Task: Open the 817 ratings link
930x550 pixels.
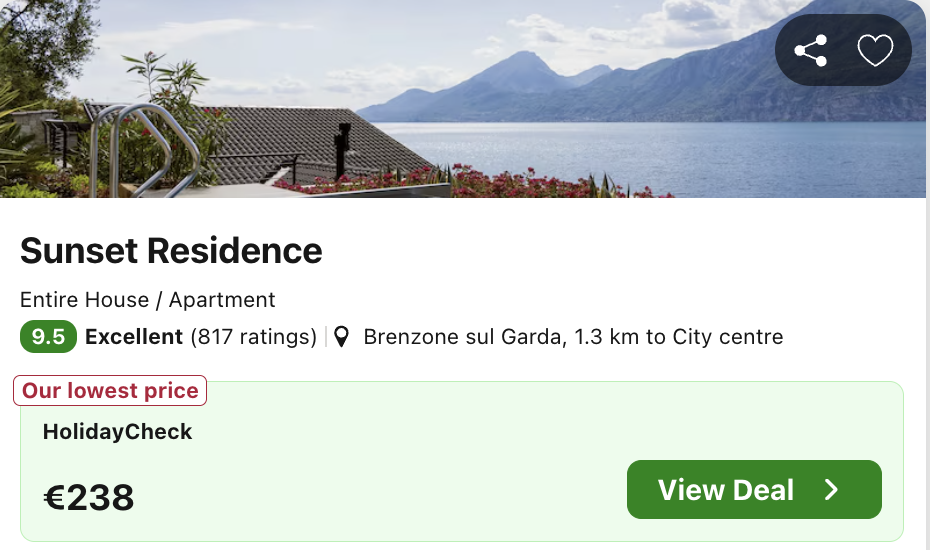Action: point(253,336)
